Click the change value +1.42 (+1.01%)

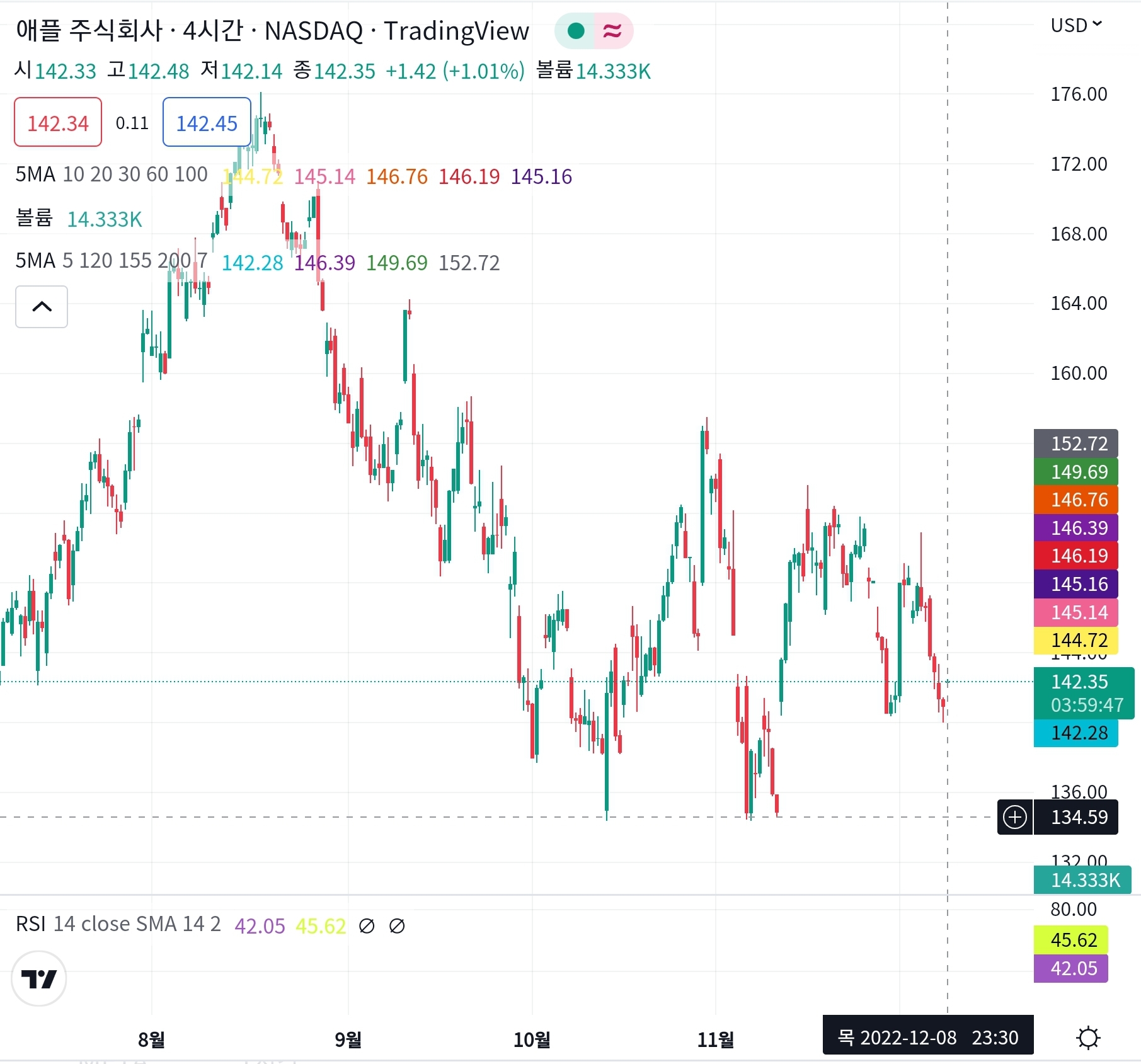(x=455, y=71)
